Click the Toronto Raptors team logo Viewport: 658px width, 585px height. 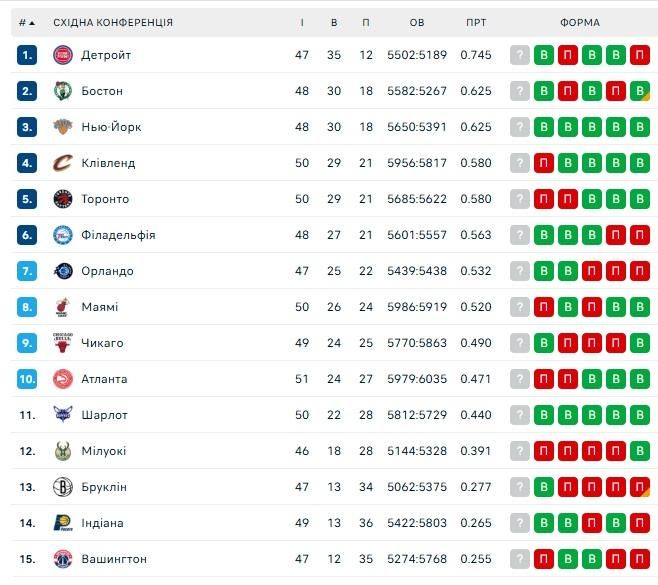(63, 199)
